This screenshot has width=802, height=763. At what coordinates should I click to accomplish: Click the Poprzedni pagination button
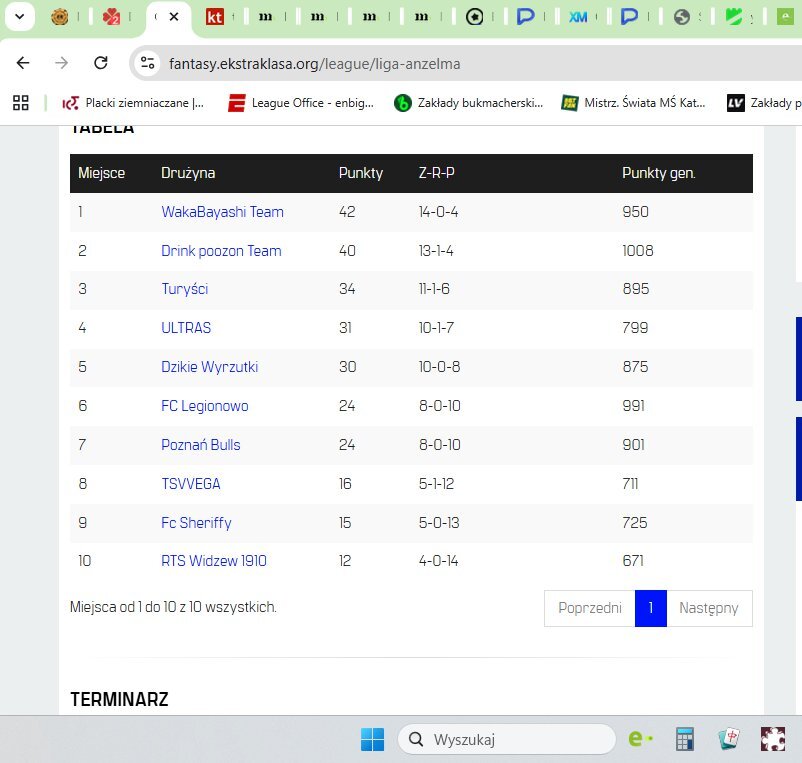coord(589,608)
